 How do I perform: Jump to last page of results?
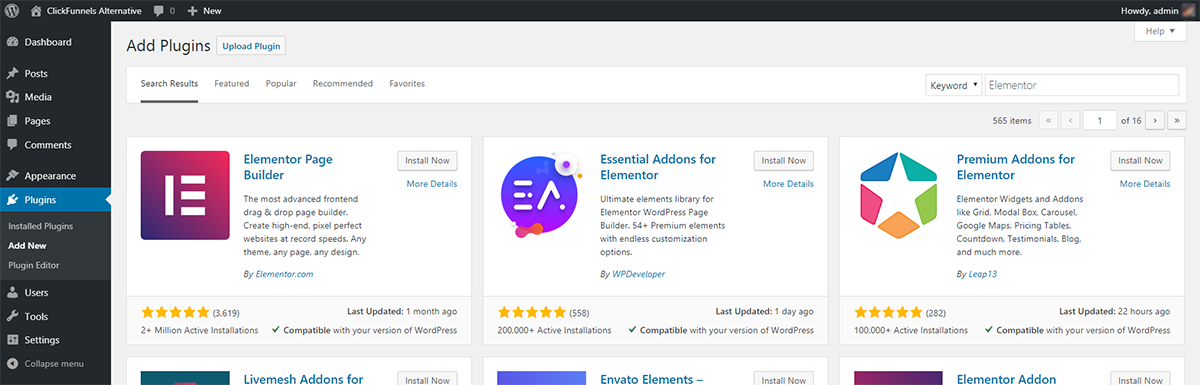[x=1177, y=120]
